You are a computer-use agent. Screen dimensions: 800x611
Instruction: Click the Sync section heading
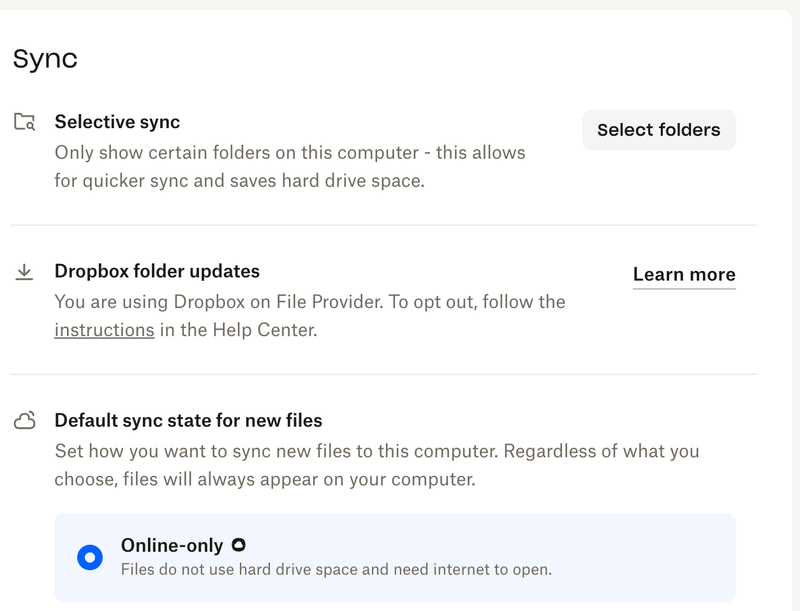pos(45,59)
